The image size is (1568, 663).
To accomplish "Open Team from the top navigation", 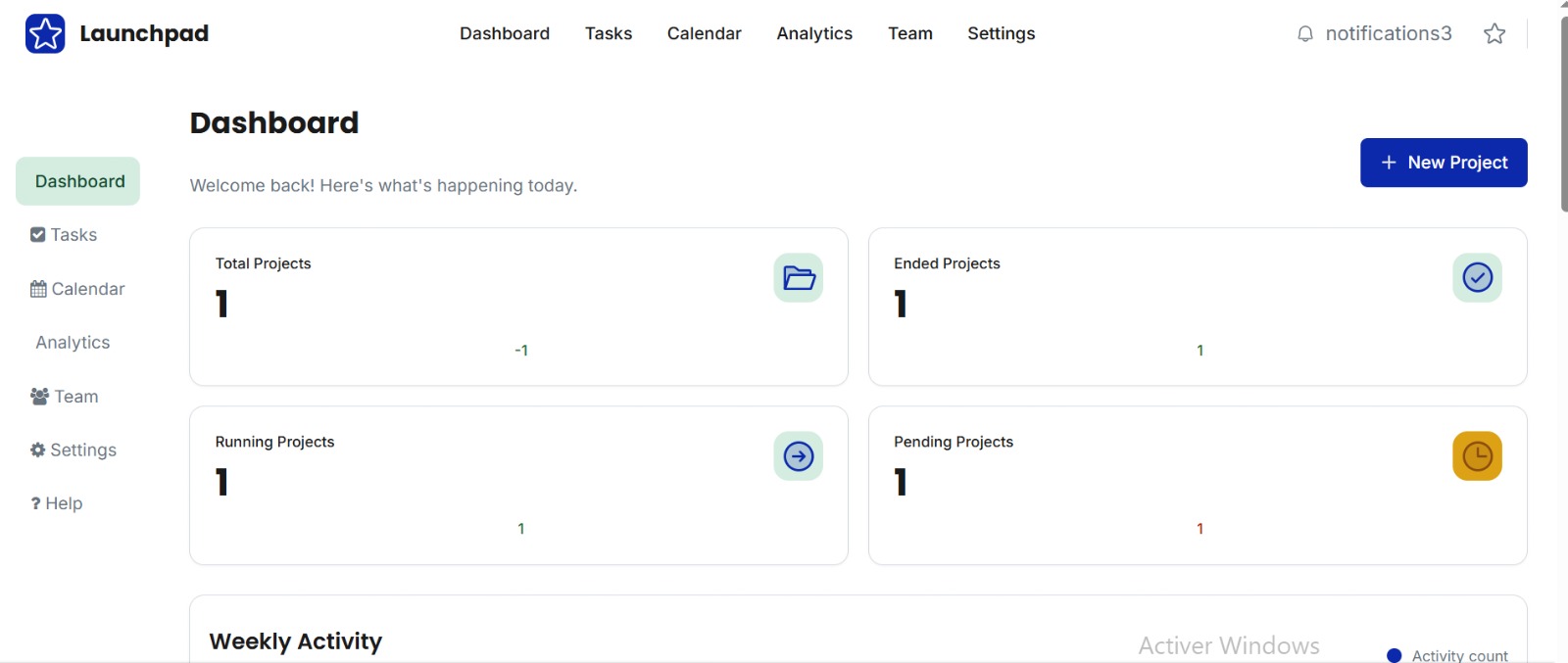I will (909, 34).
